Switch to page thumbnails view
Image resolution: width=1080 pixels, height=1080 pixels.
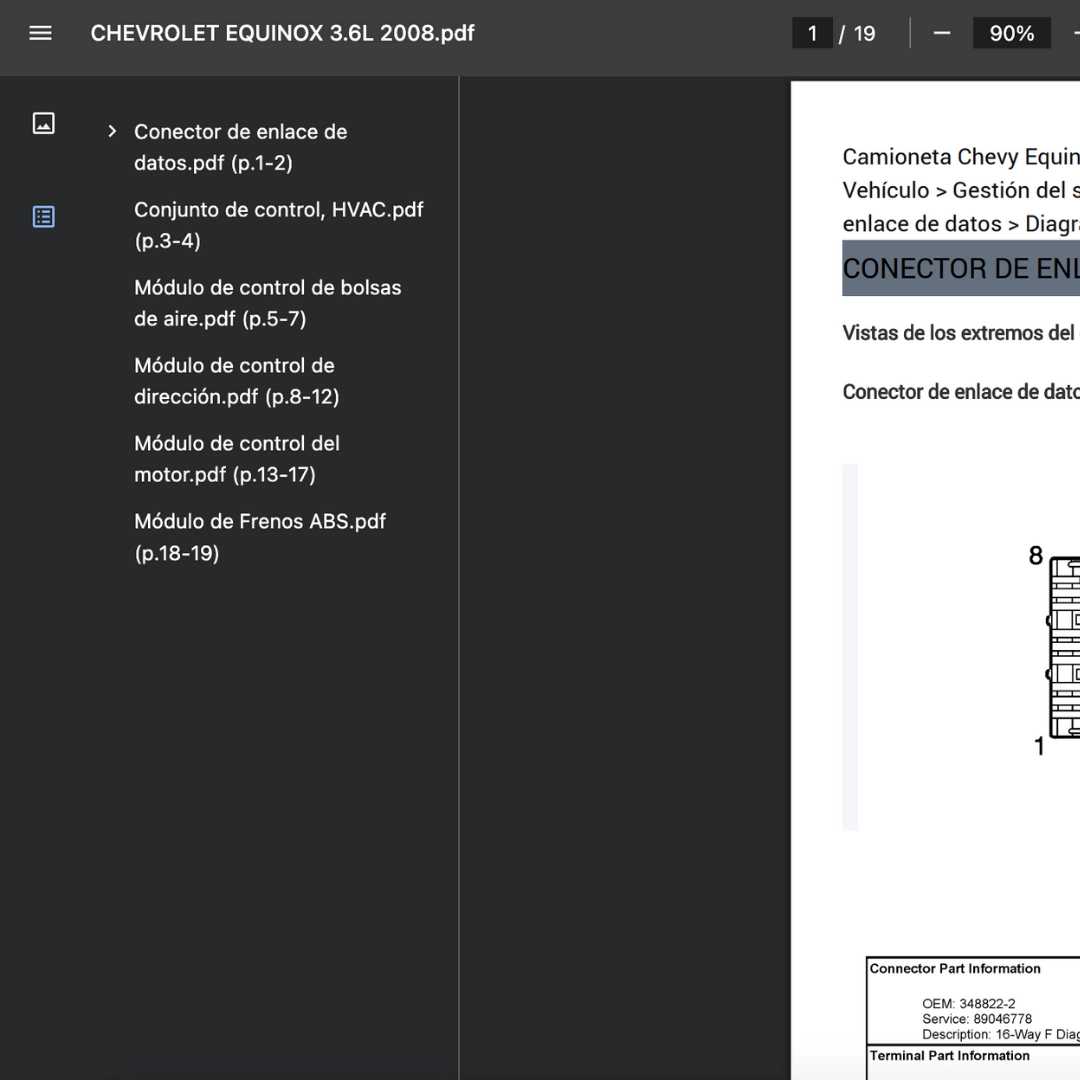pos(43,123)
